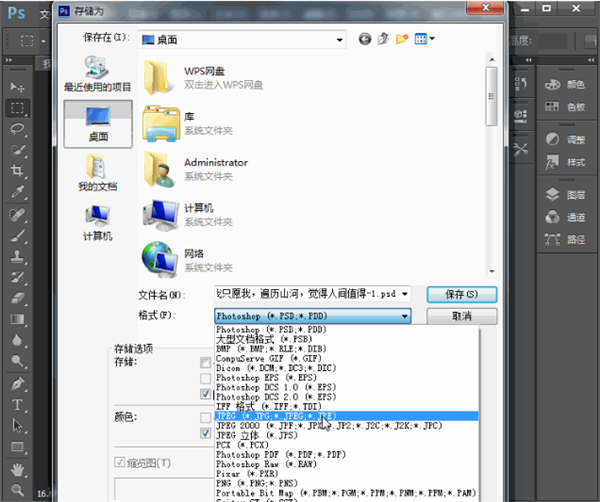The image size is (600, 502).
Task: Select the WPS网盘 folder item
Action: (x=204, y=78)
